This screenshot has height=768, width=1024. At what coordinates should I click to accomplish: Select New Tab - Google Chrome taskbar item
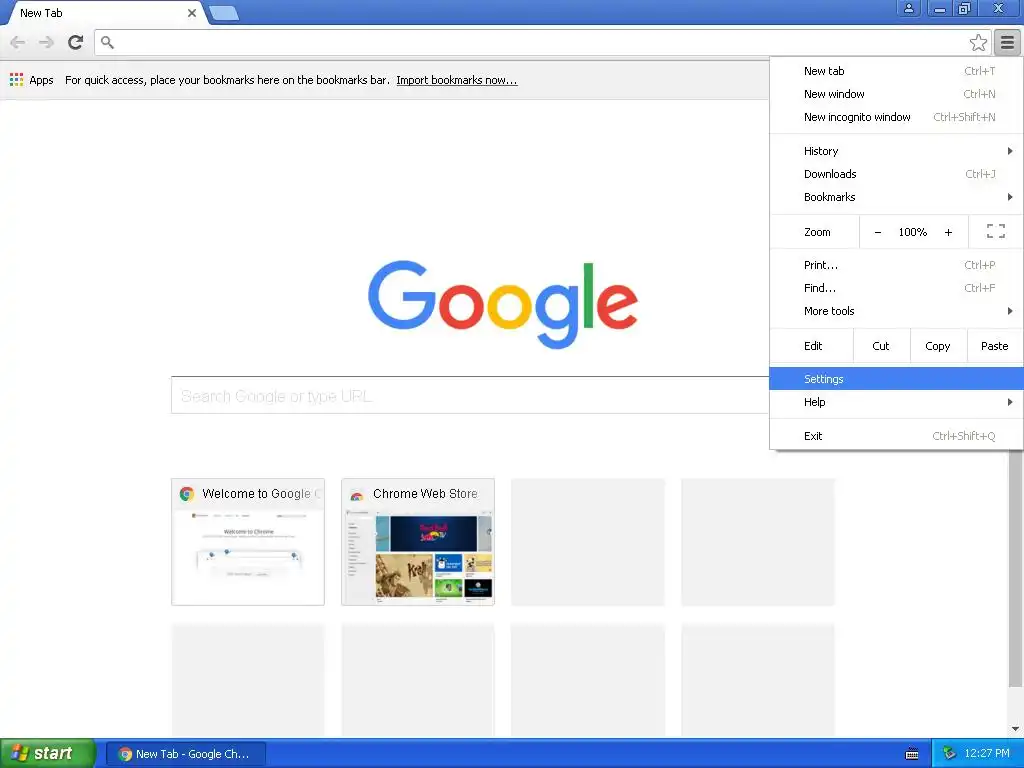pos(186,754)
